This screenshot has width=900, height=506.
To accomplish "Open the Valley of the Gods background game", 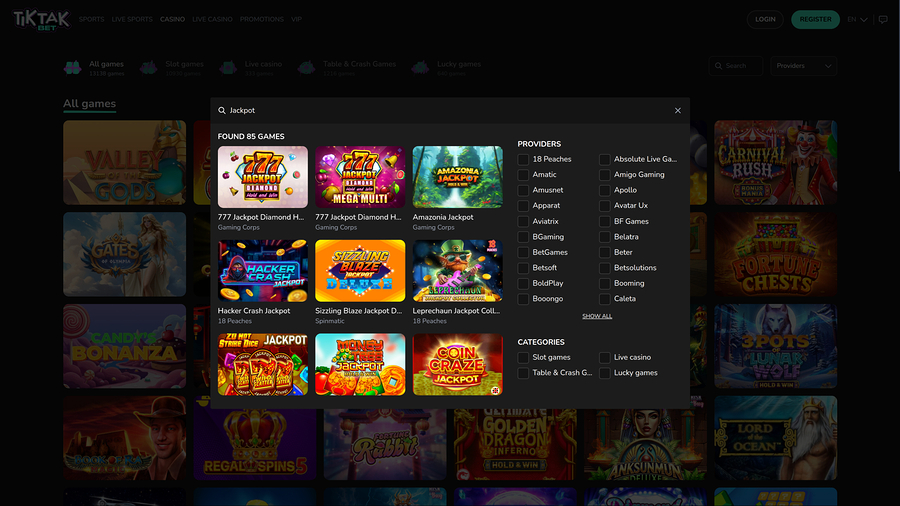I will (x=125, y=162).
